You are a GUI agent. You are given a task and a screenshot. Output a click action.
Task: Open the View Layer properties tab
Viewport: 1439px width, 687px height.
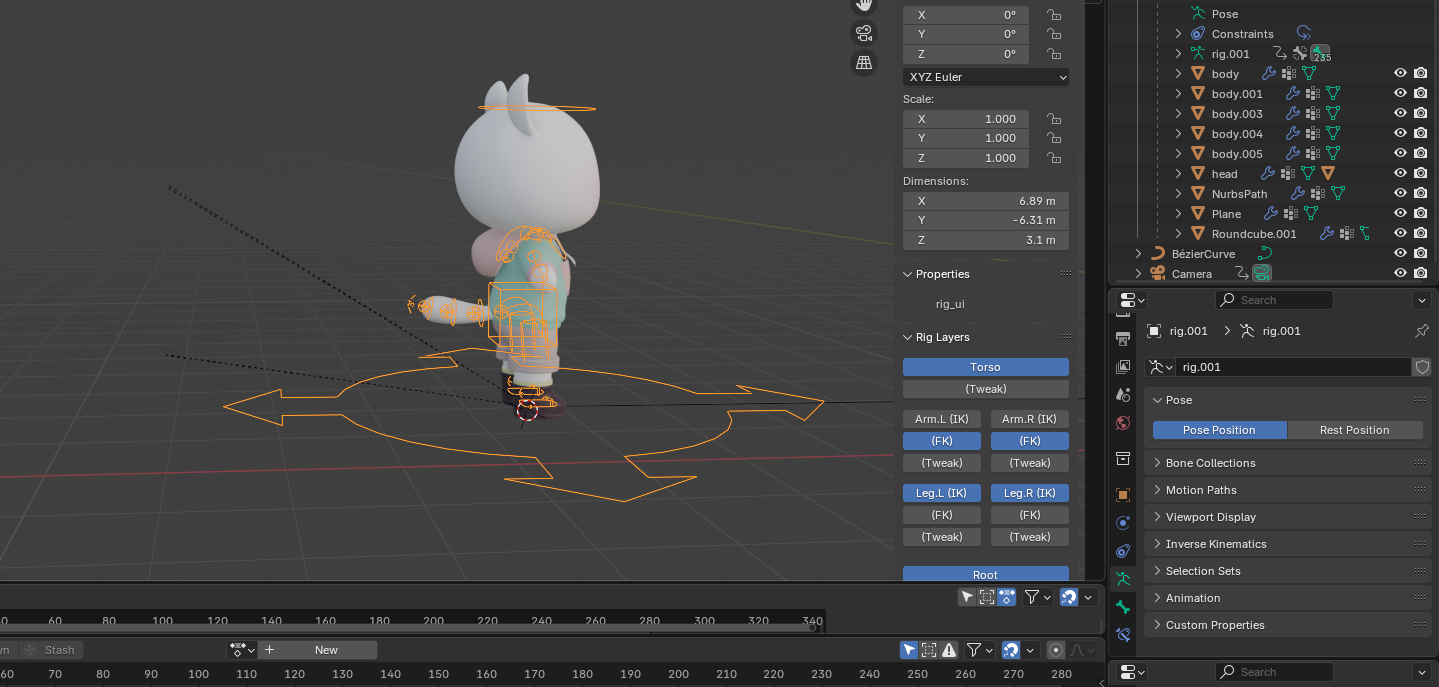[1123, 367]
